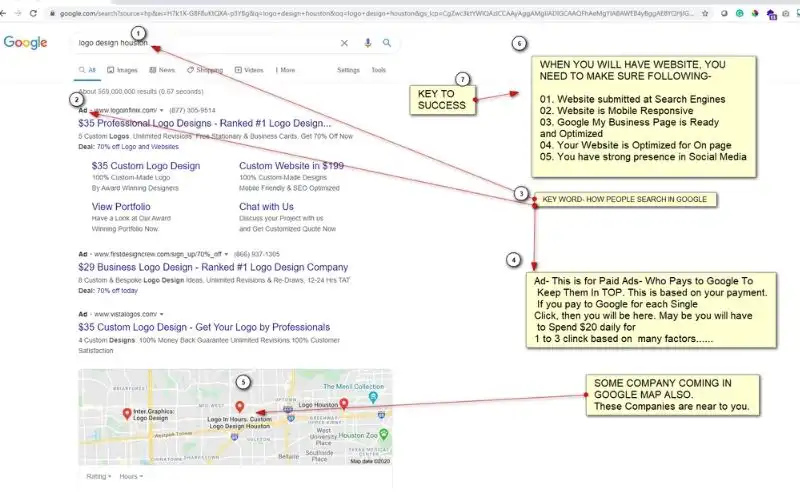
Task: Clear the search box with X icon
Action: click(x=344, y=43)
